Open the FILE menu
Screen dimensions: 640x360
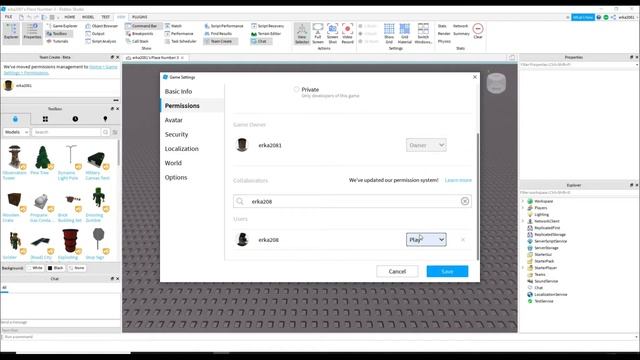point(8,17)
